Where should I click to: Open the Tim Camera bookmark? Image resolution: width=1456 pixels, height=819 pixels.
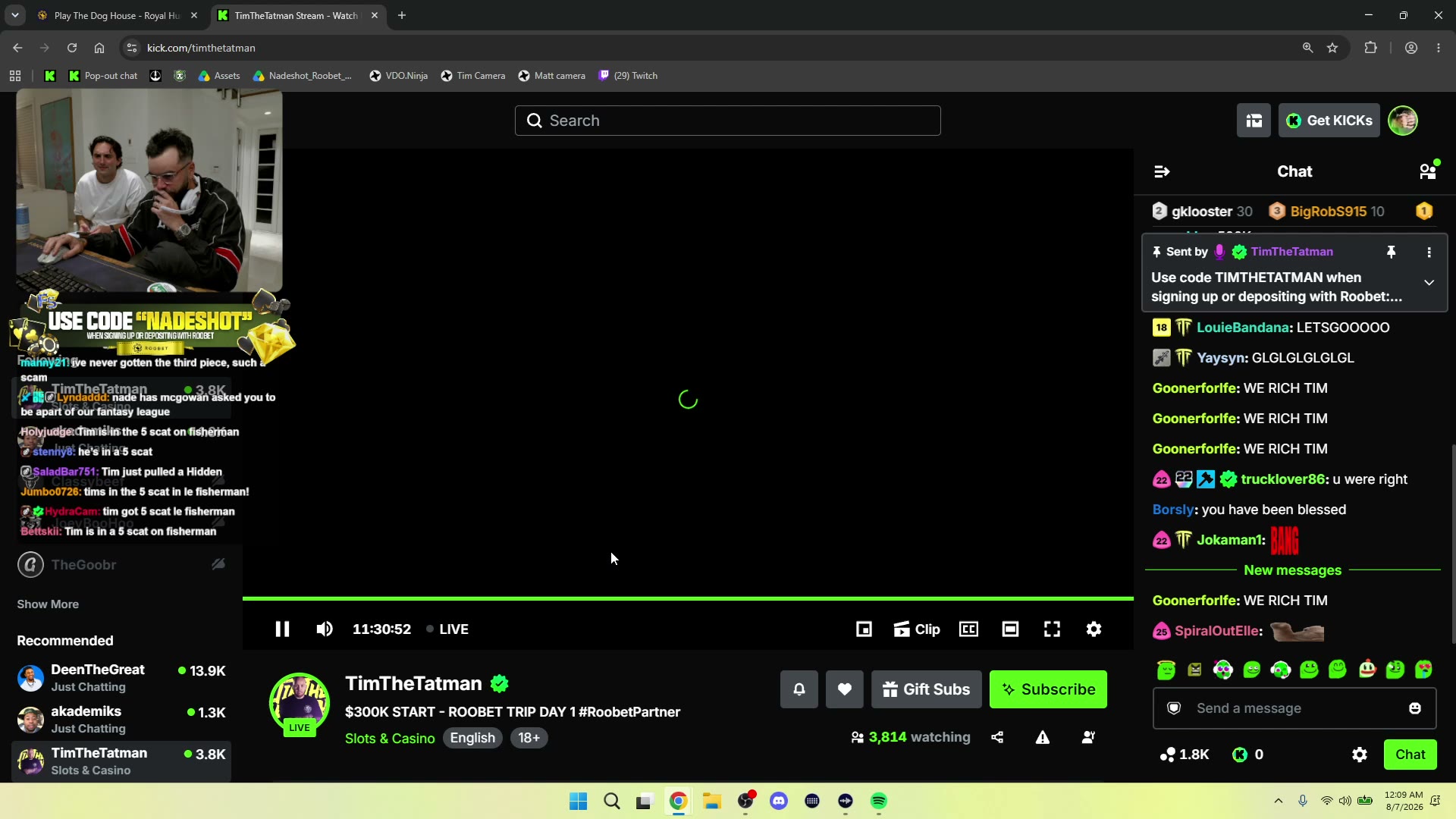pos(473,76)
